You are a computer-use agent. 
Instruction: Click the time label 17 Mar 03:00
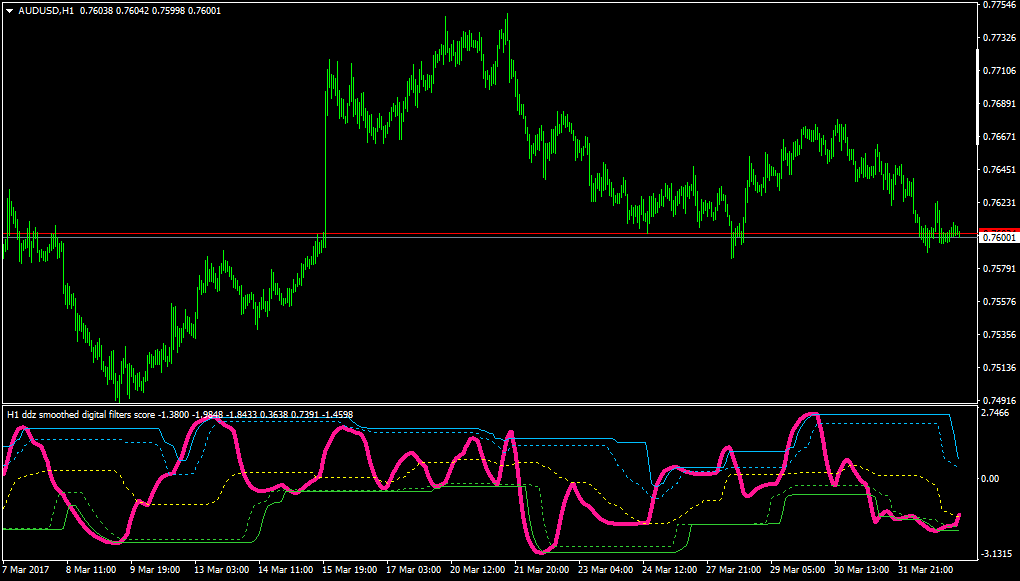pyautogui.click(x=412, y=569)
